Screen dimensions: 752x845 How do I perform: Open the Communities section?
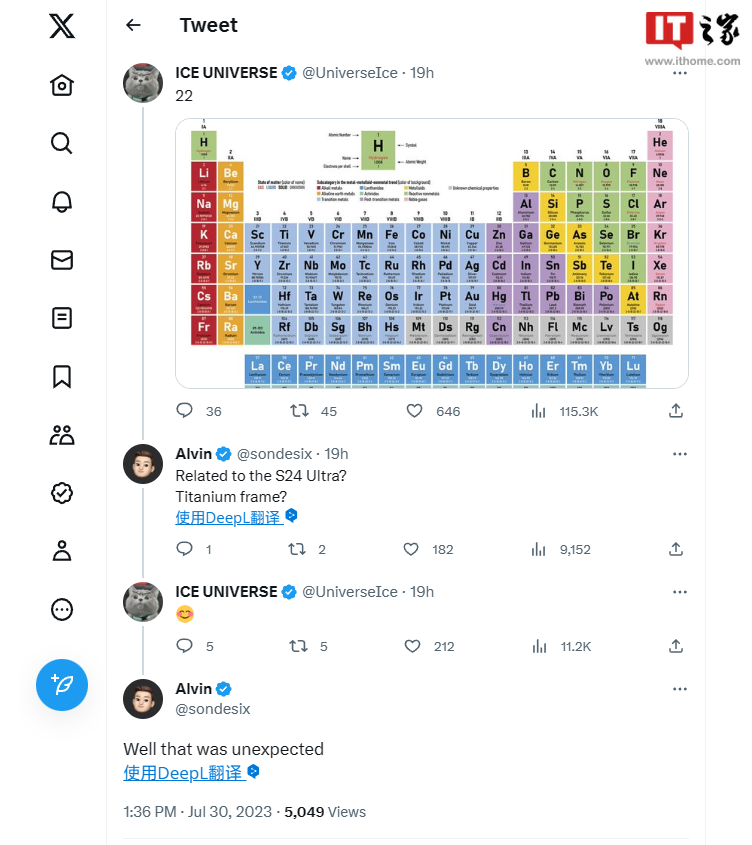(x=61, y=435)
